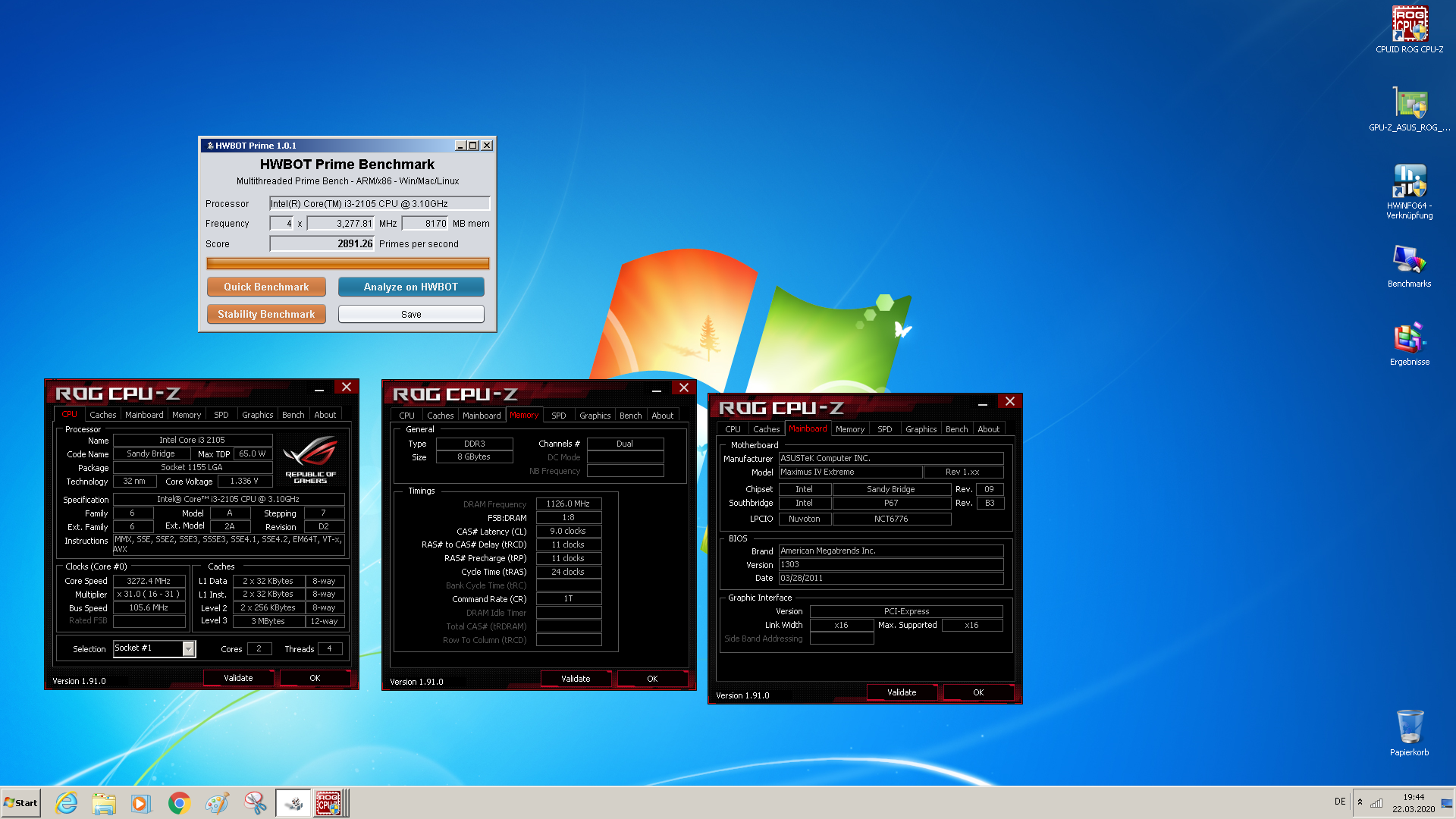
Task: Open Graphics tab in the Mainboard window
Action: coord(921,429)
